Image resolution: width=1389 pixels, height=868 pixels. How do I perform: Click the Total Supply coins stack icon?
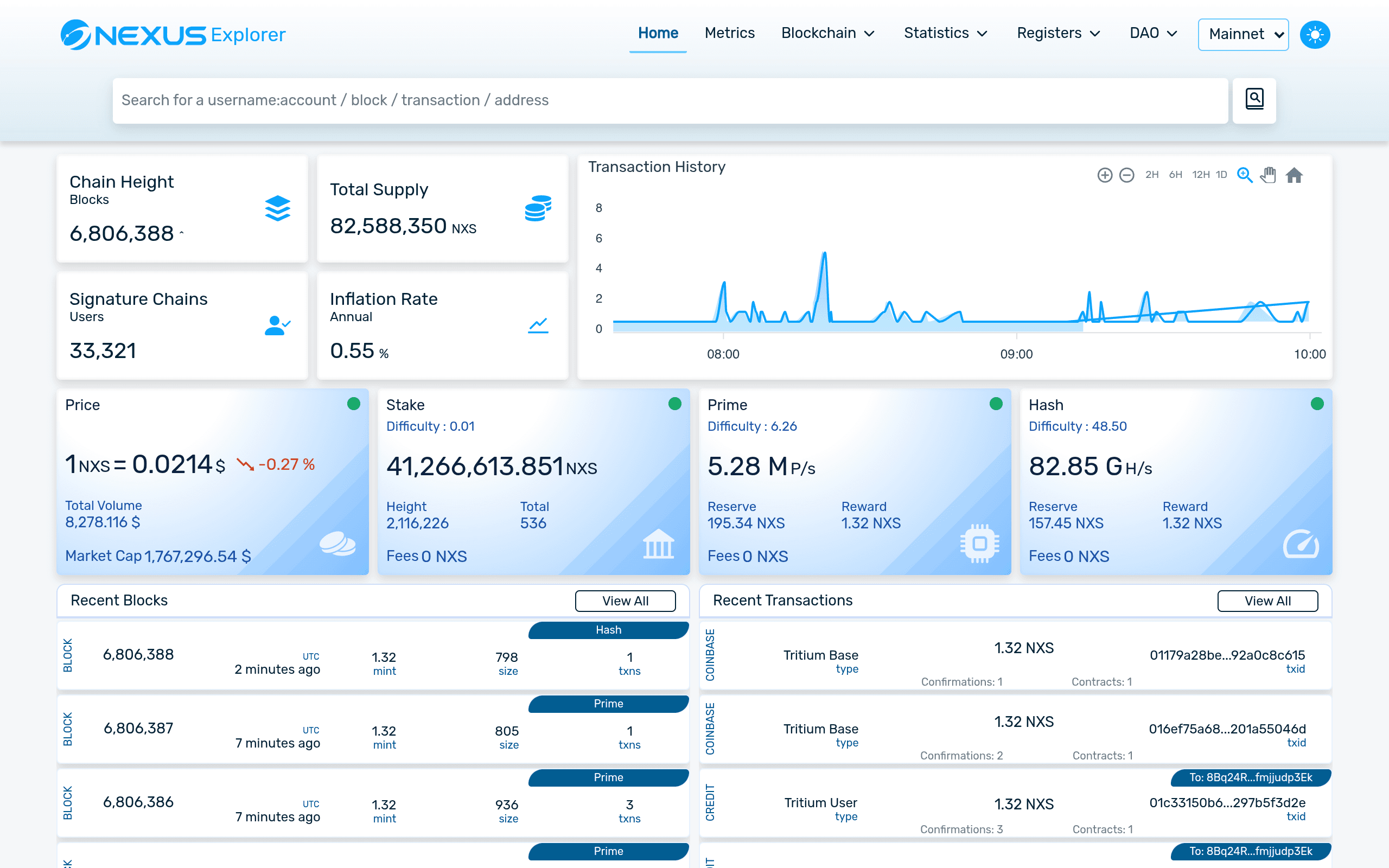[x=538, y=208]
